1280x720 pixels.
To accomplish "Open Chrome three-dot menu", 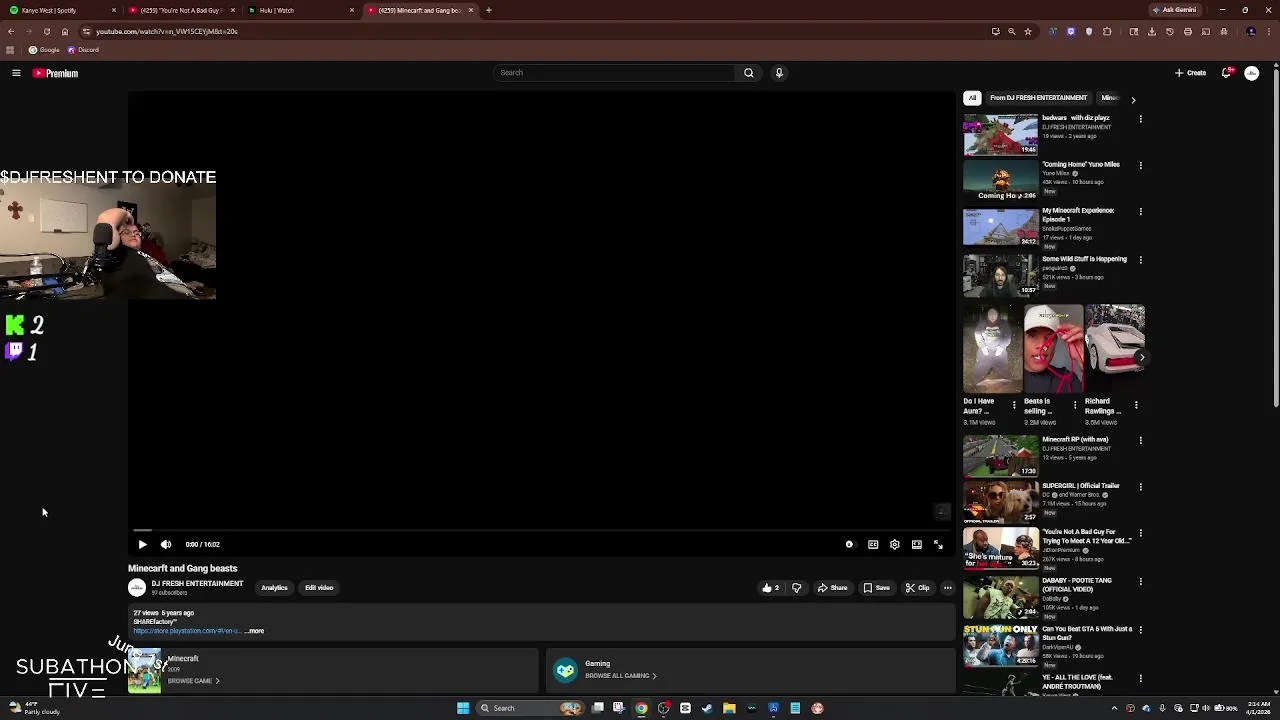I will pyautogui.click(x=1268, y=31).
